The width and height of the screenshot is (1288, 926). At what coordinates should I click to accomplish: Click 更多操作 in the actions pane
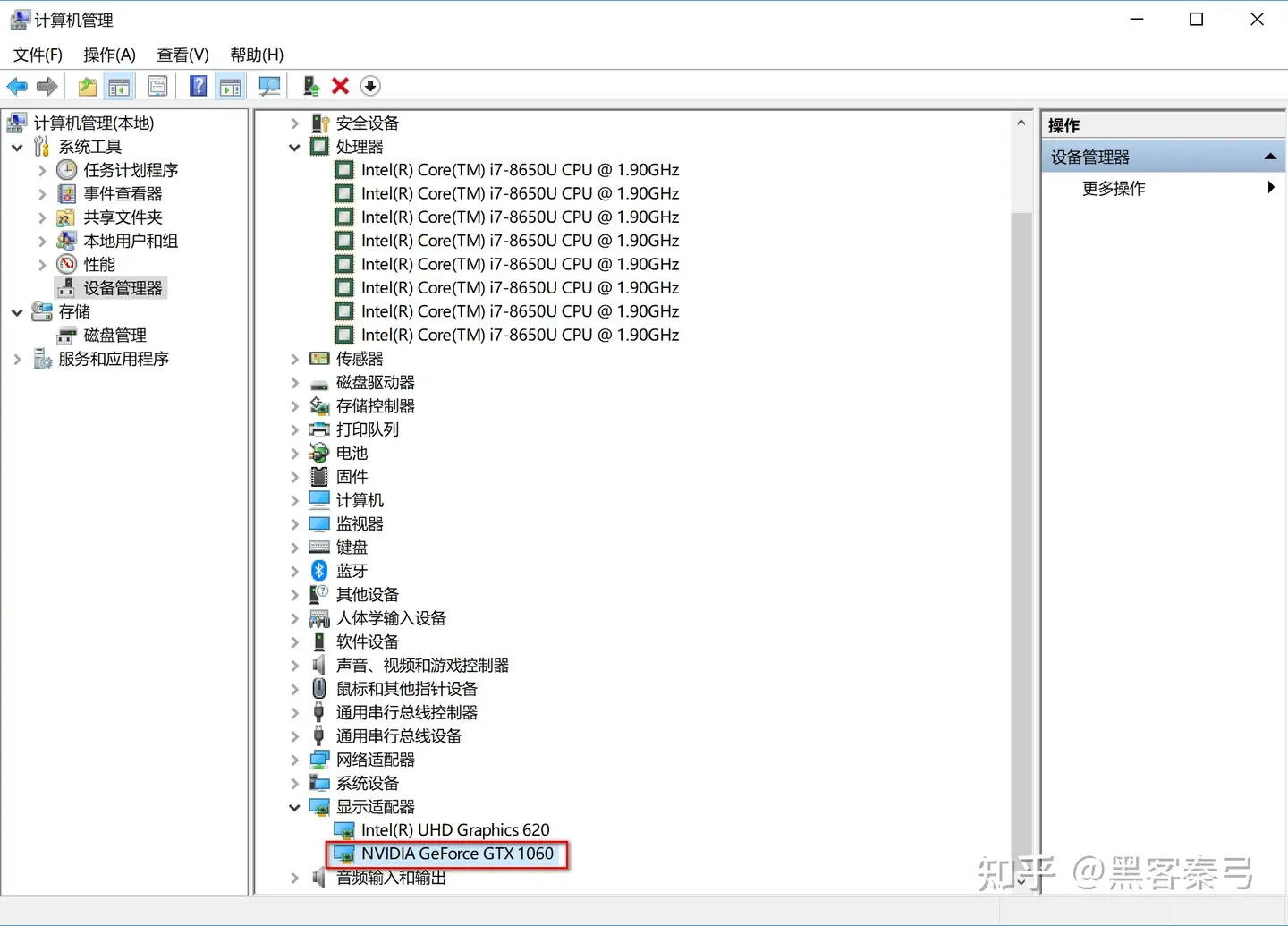click(1114, 188)
